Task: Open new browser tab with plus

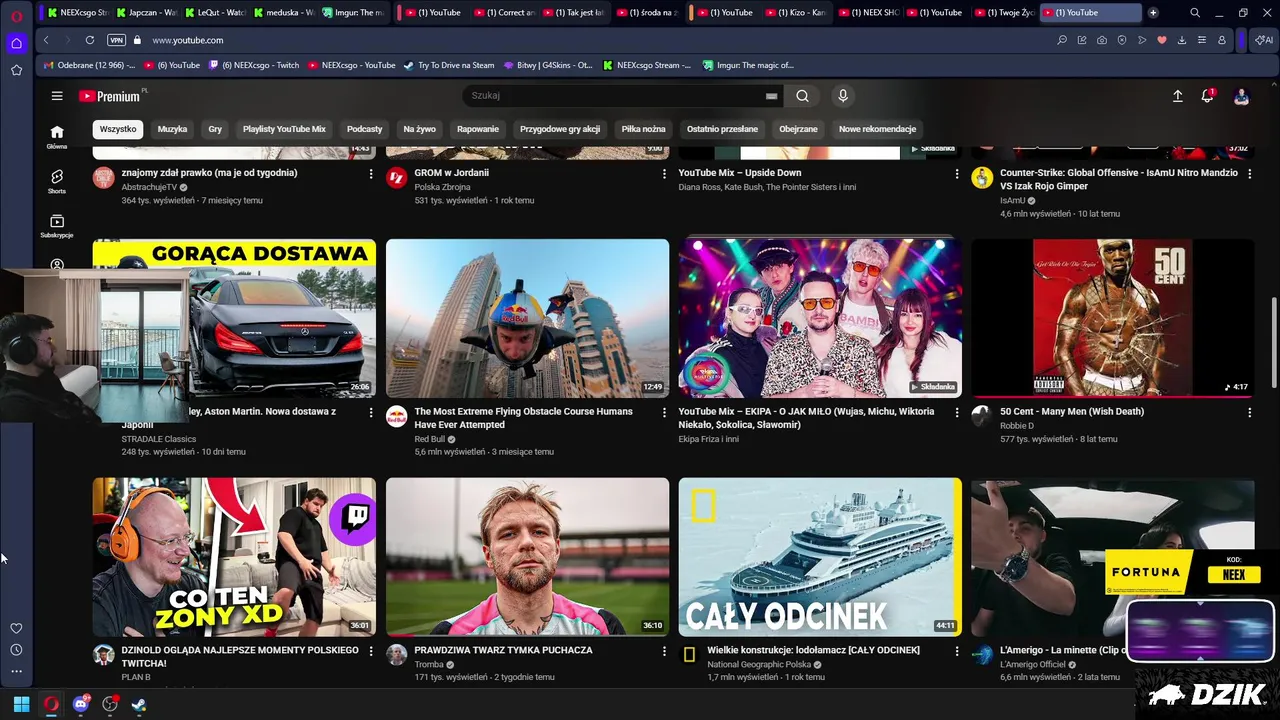Action: tap(1153, 13)
